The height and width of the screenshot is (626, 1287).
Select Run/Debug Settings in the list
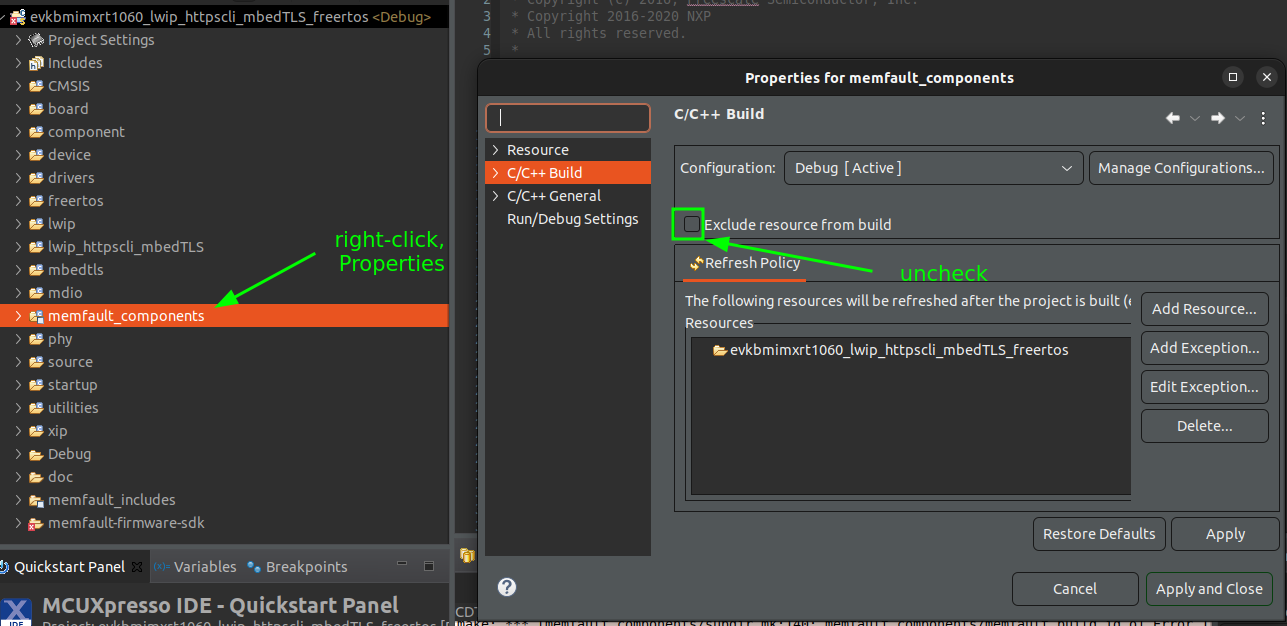pos(572,219)
